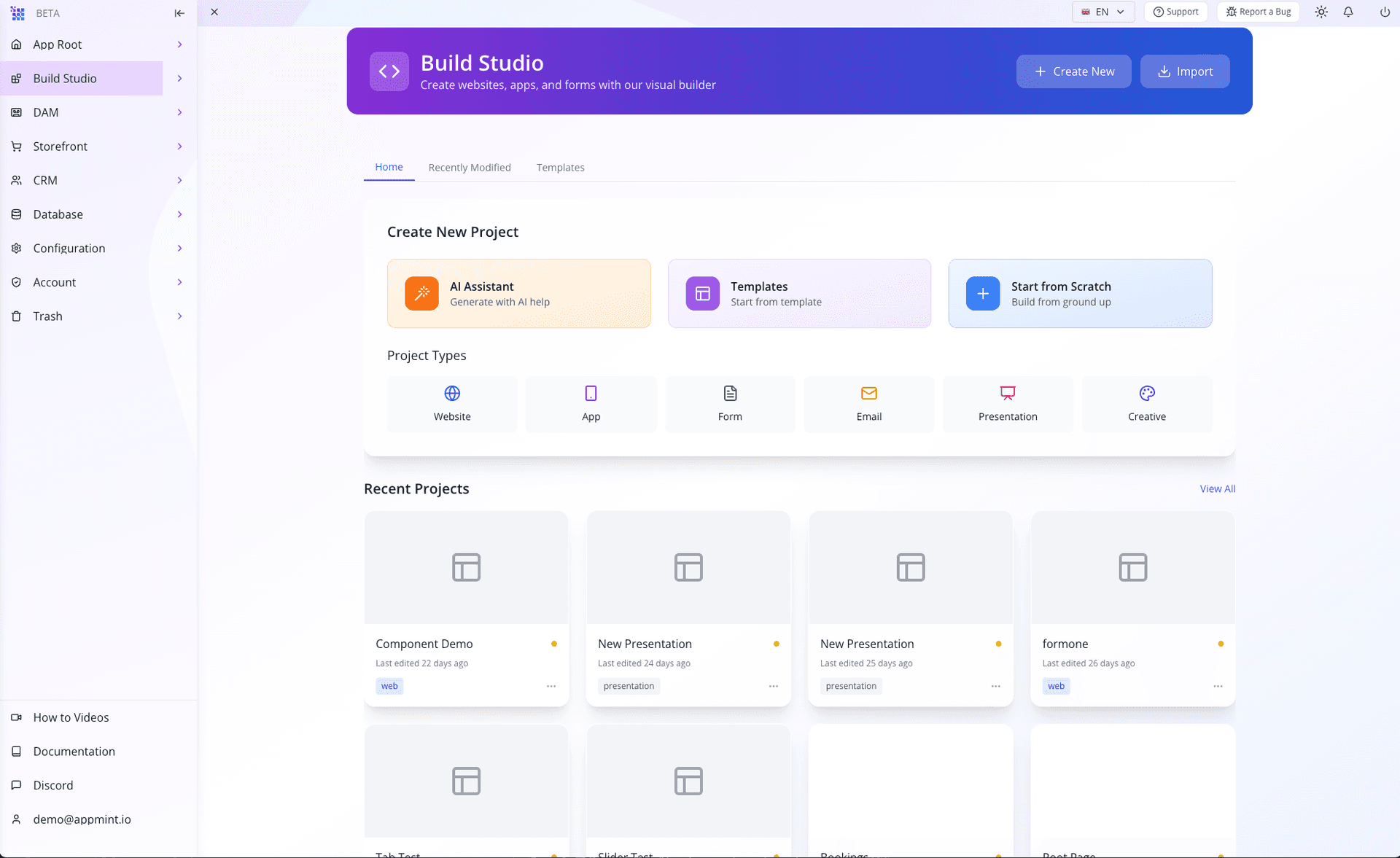The height and width of the screenshot is (858, 1400).
Task: Open the DAM section in the sidebar
Action: click(47, 112)
